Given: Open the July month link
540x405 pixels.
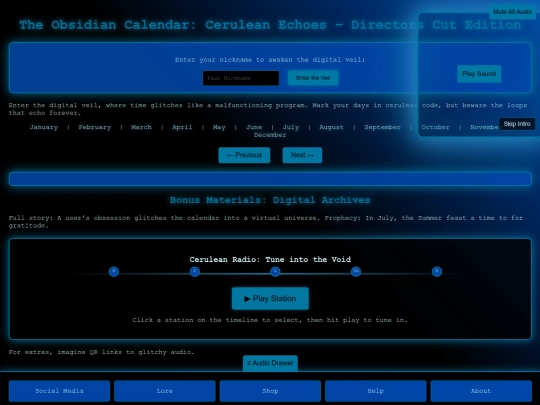Looking at the screenshot, I should (291, 127).
